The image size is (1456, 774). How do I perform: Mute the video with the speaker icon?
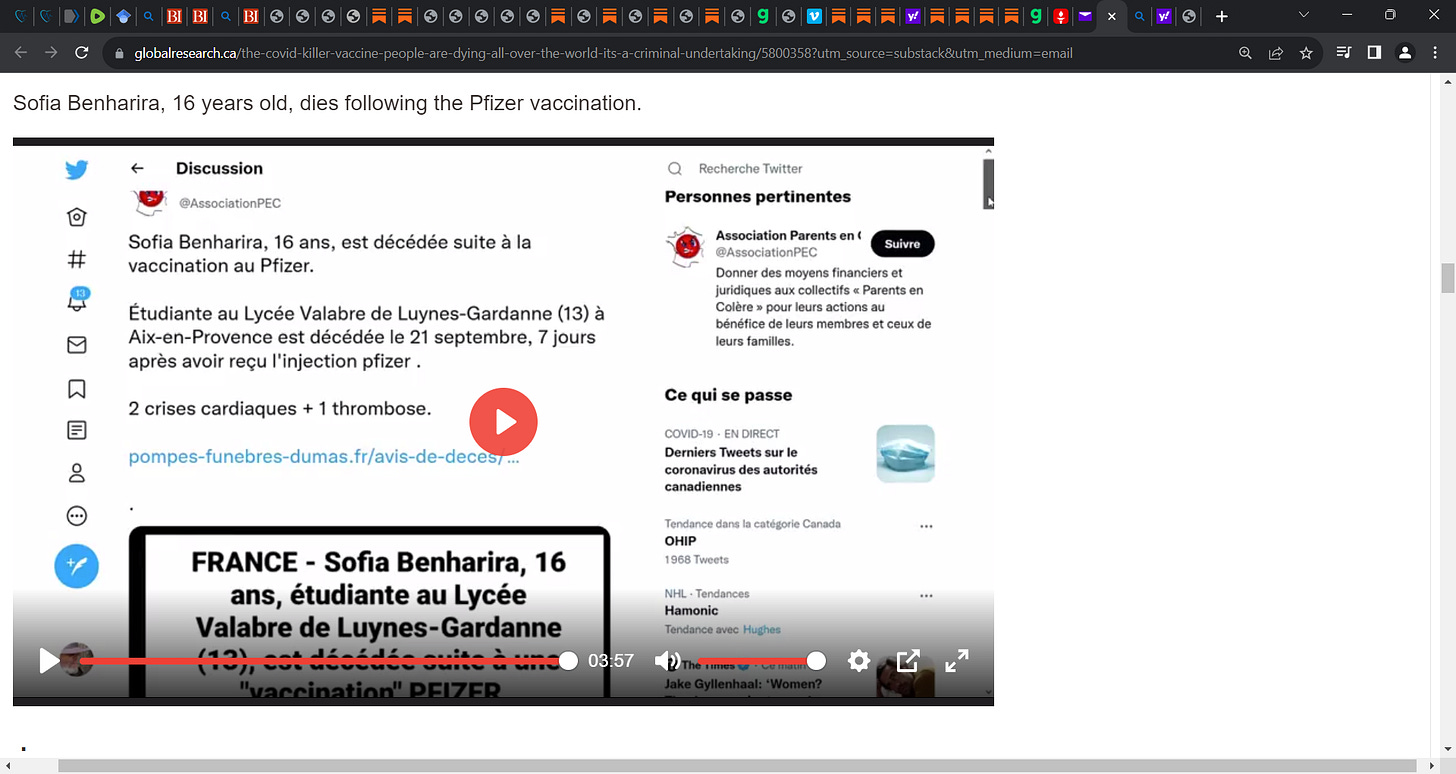coord(668,661)
